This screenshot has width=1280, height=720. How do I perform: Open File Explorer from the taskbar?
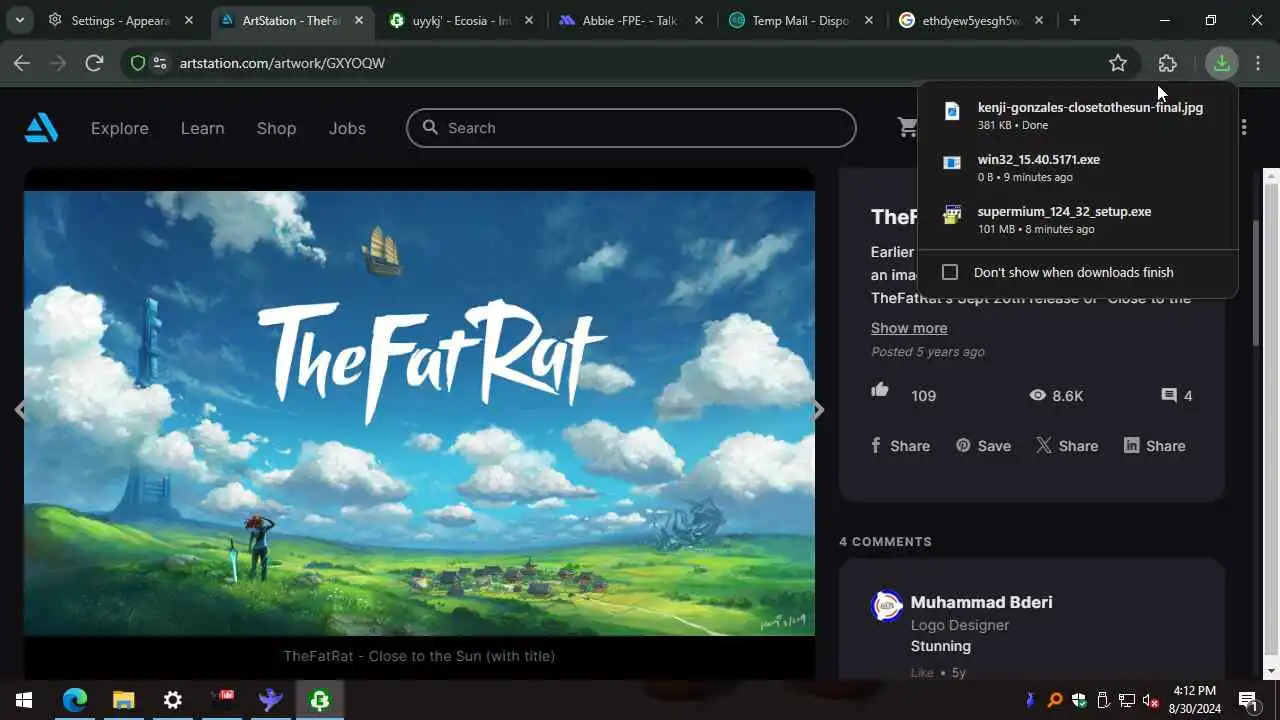[x=123, y=700]
